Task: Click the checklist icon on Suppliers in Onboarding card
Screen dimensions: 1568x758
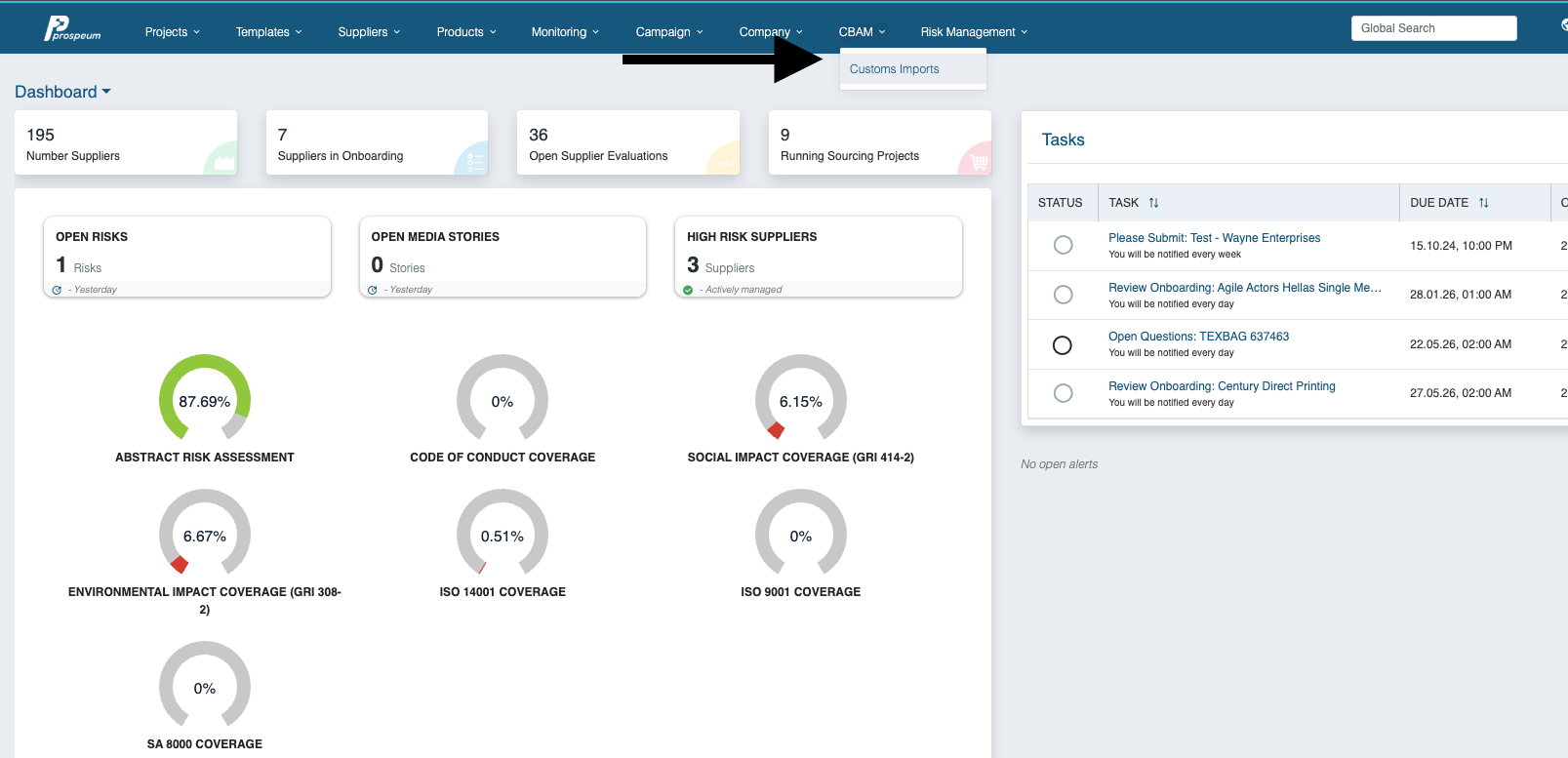Action: tap(474, 163)
